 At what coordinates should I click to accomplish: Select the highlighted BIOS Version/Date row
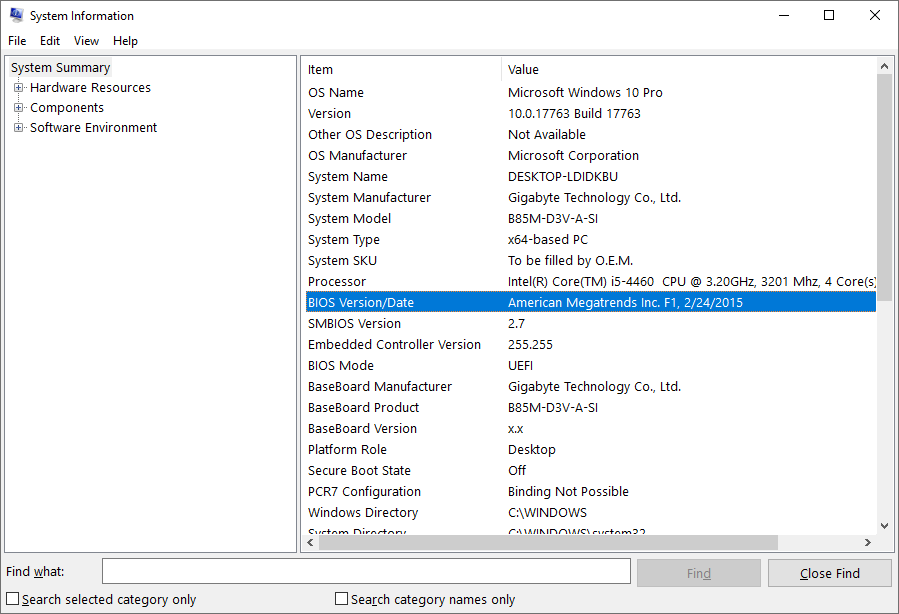(x=591, y=303)
